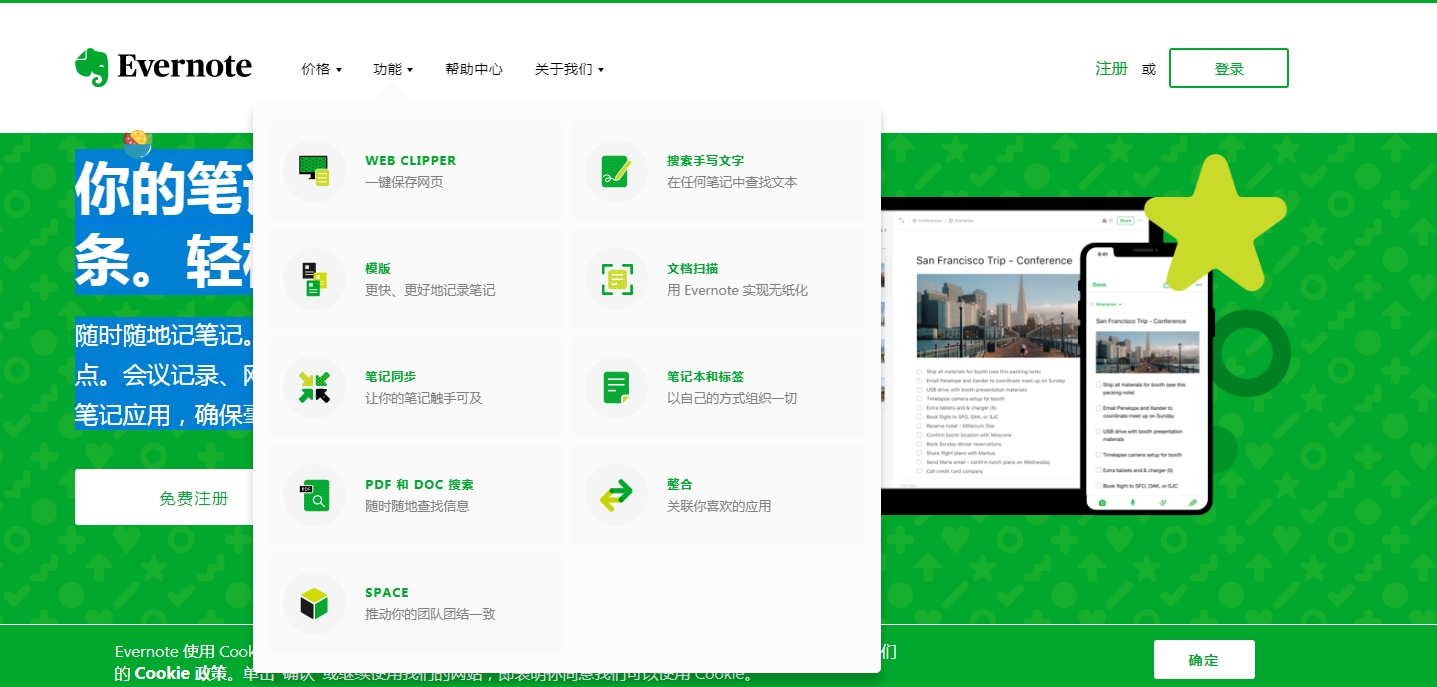
Task: Select the 搜索手写文字 handwriting icon
Action: 616,171
